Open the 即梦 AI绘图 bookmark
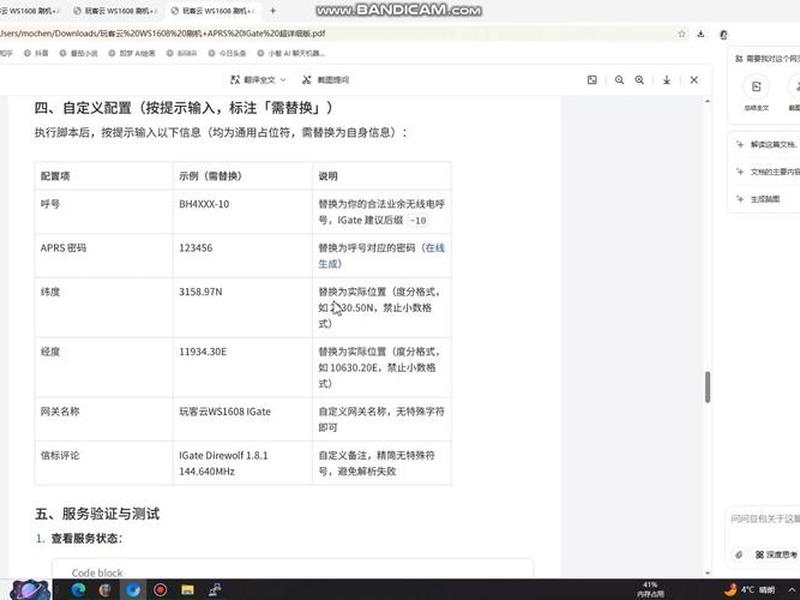The height and width of the screenshot is (600, 800). point(132,53)
